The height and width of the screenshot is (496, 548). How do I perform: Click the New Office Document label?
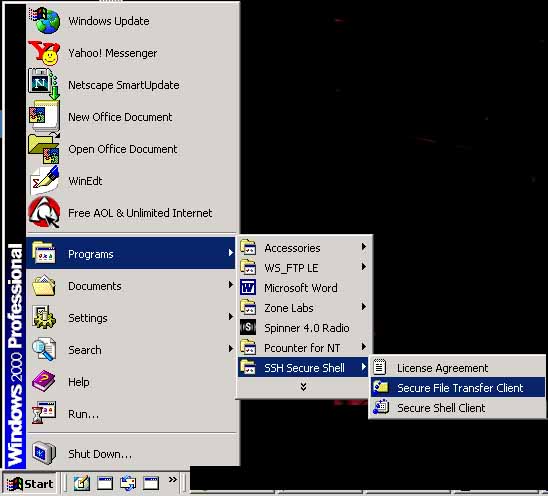[x=120, y=117]
